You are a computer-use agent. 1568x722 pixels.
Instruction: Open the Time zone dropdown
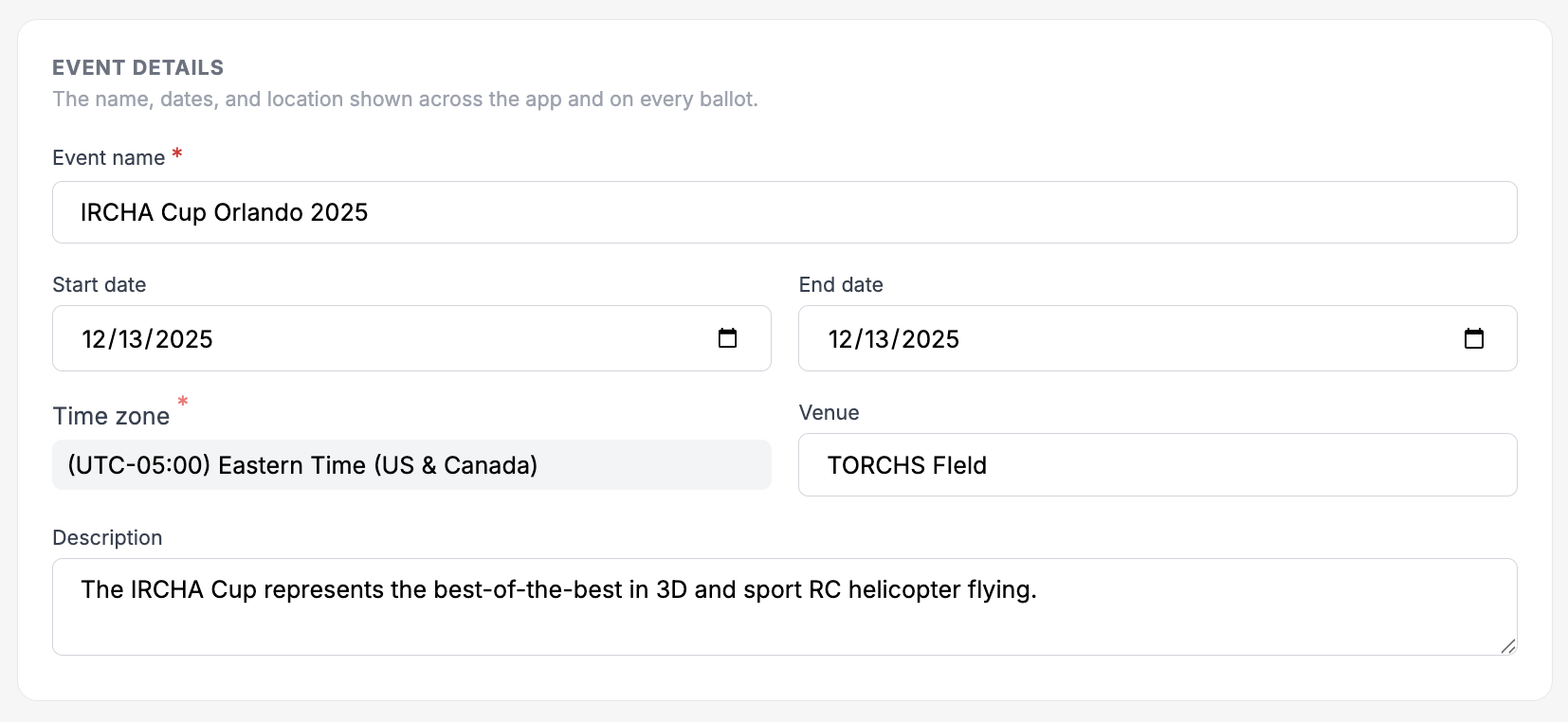(411, 464)
